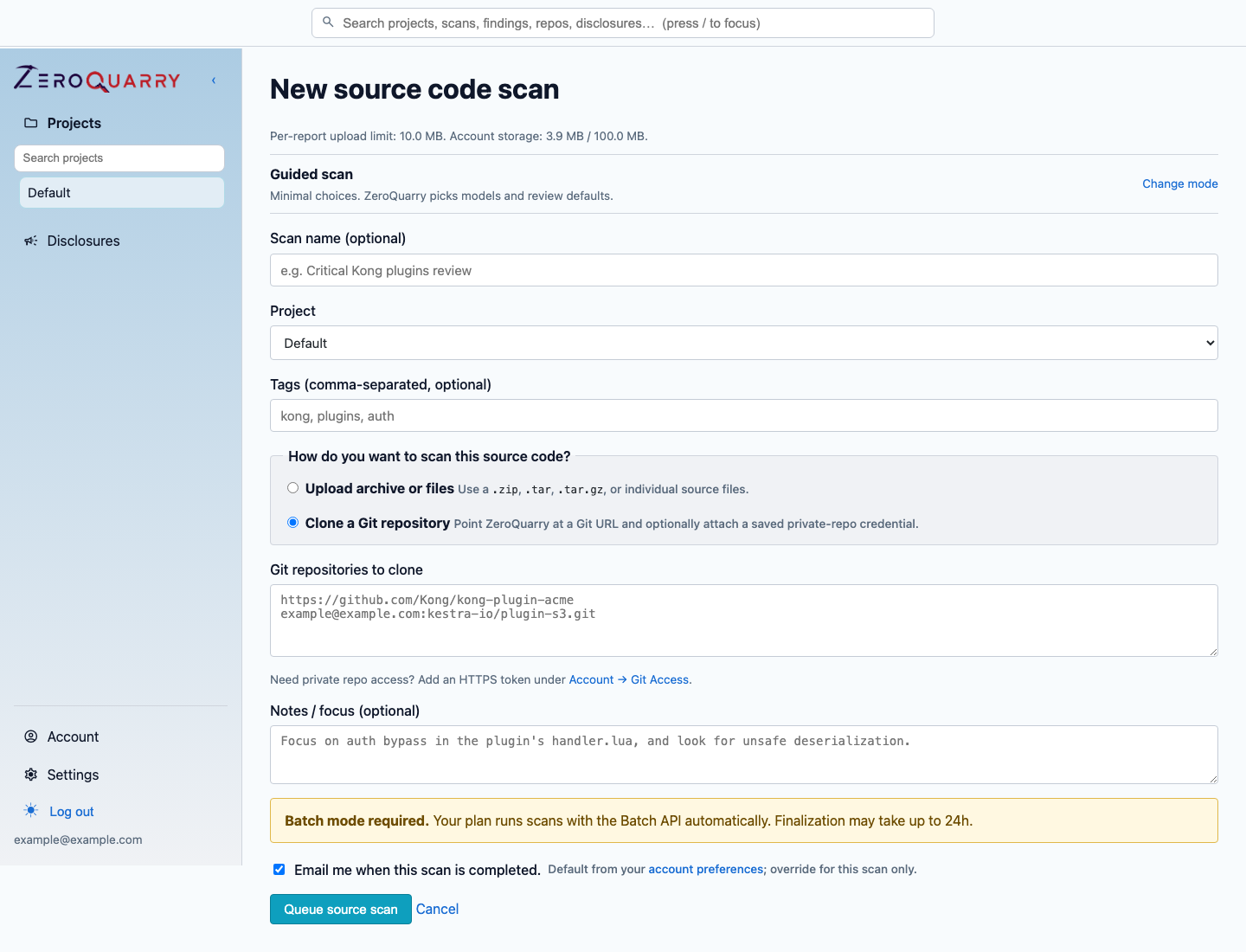Viewport: 1246px width, 952px height.
Task: Click the New source code scan heading
Action: coord(414,89)
